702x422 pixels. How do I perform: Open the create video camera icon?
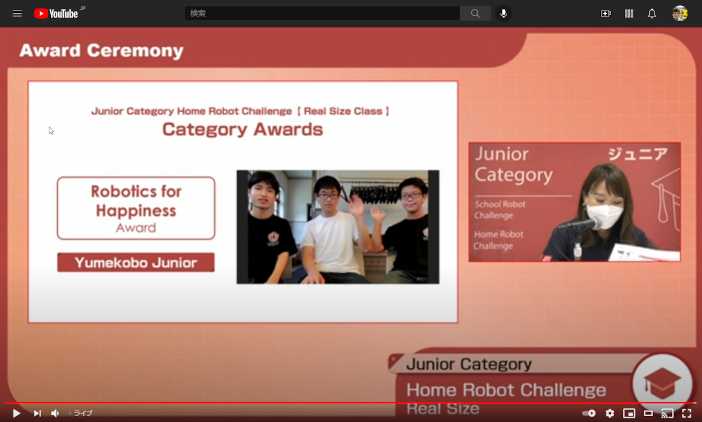[x=605, y=13]
